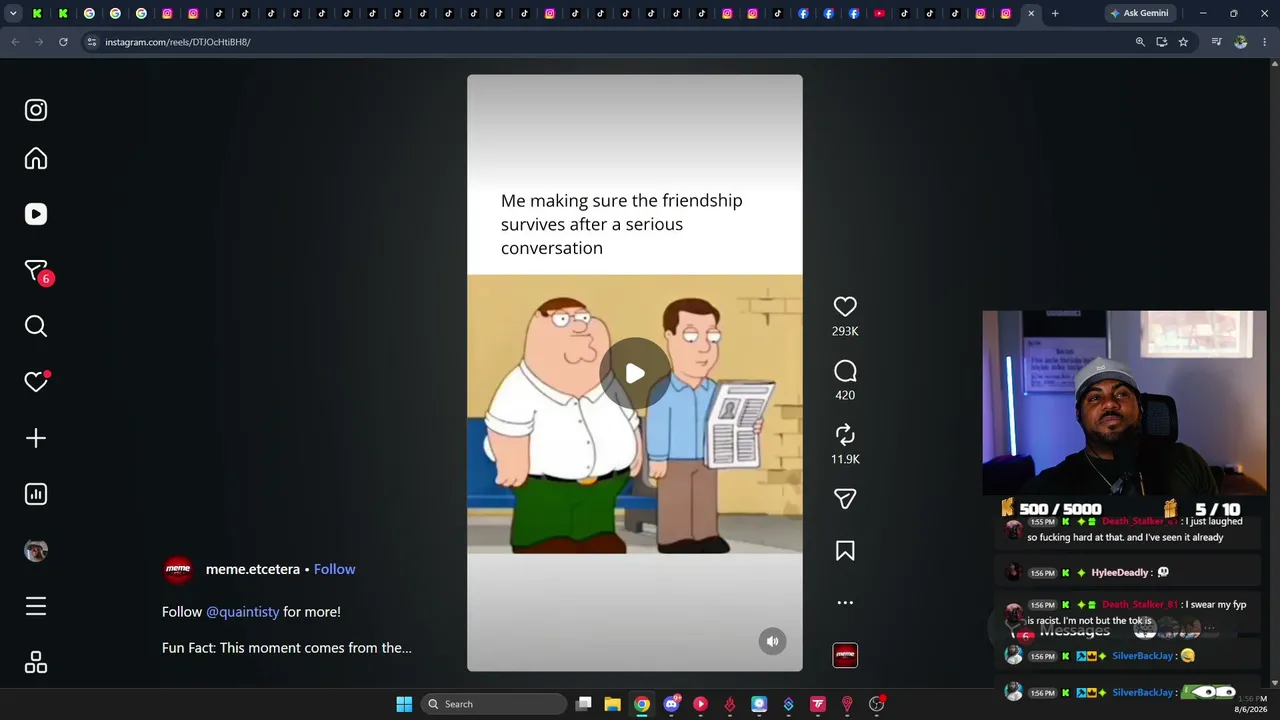
Task: Open Chrome's media controls button
Action: click(x=1216, y=42)
